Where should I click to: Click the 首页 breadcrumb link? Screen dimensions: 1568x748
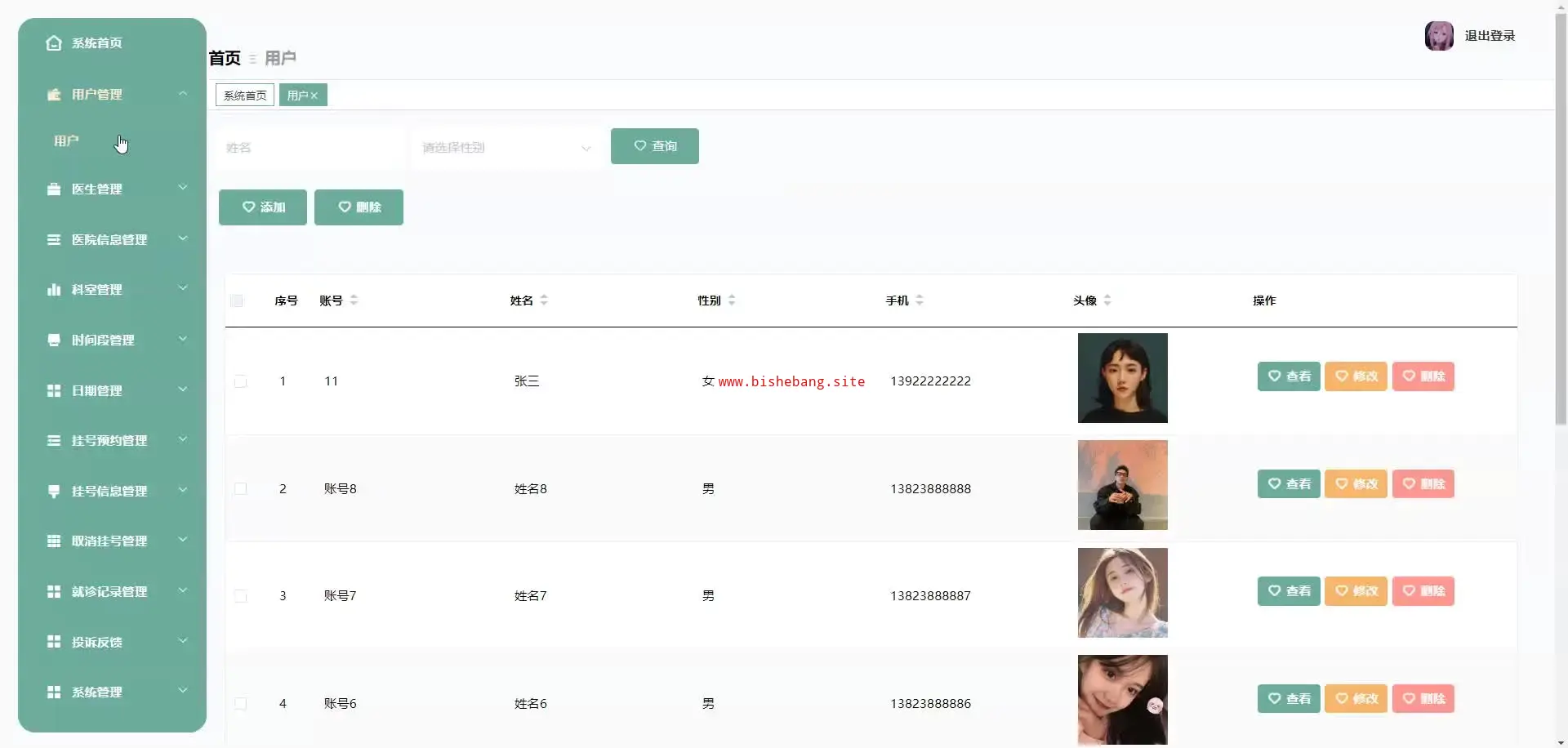click(x=225, y=59)
